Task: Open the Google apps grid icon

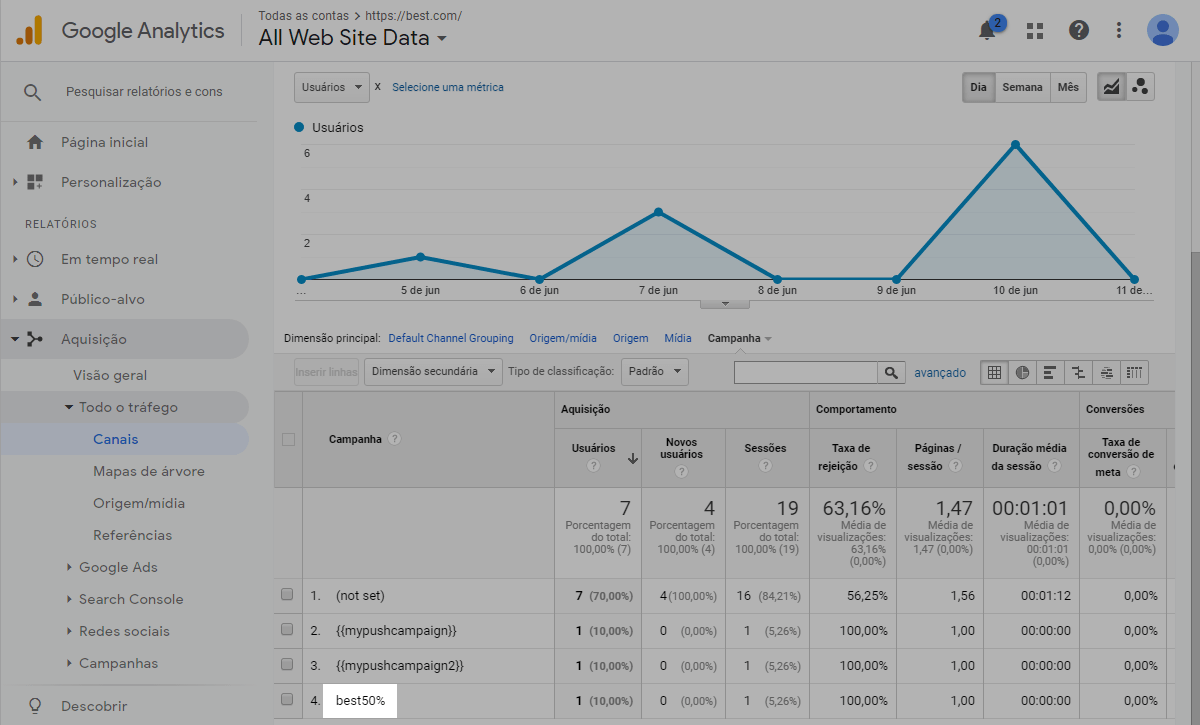Action: click(1035, 30)
